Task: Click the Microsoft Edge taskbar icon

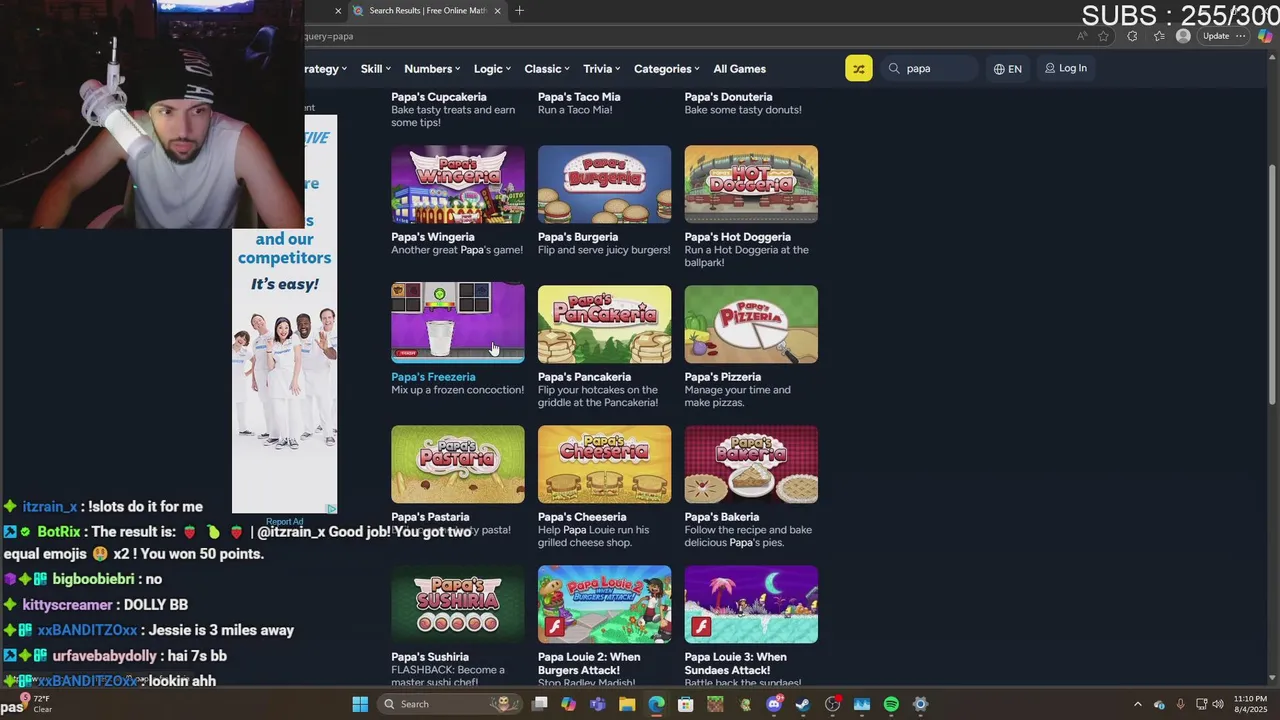Action: pyautogui.click(x=656, y=704)
